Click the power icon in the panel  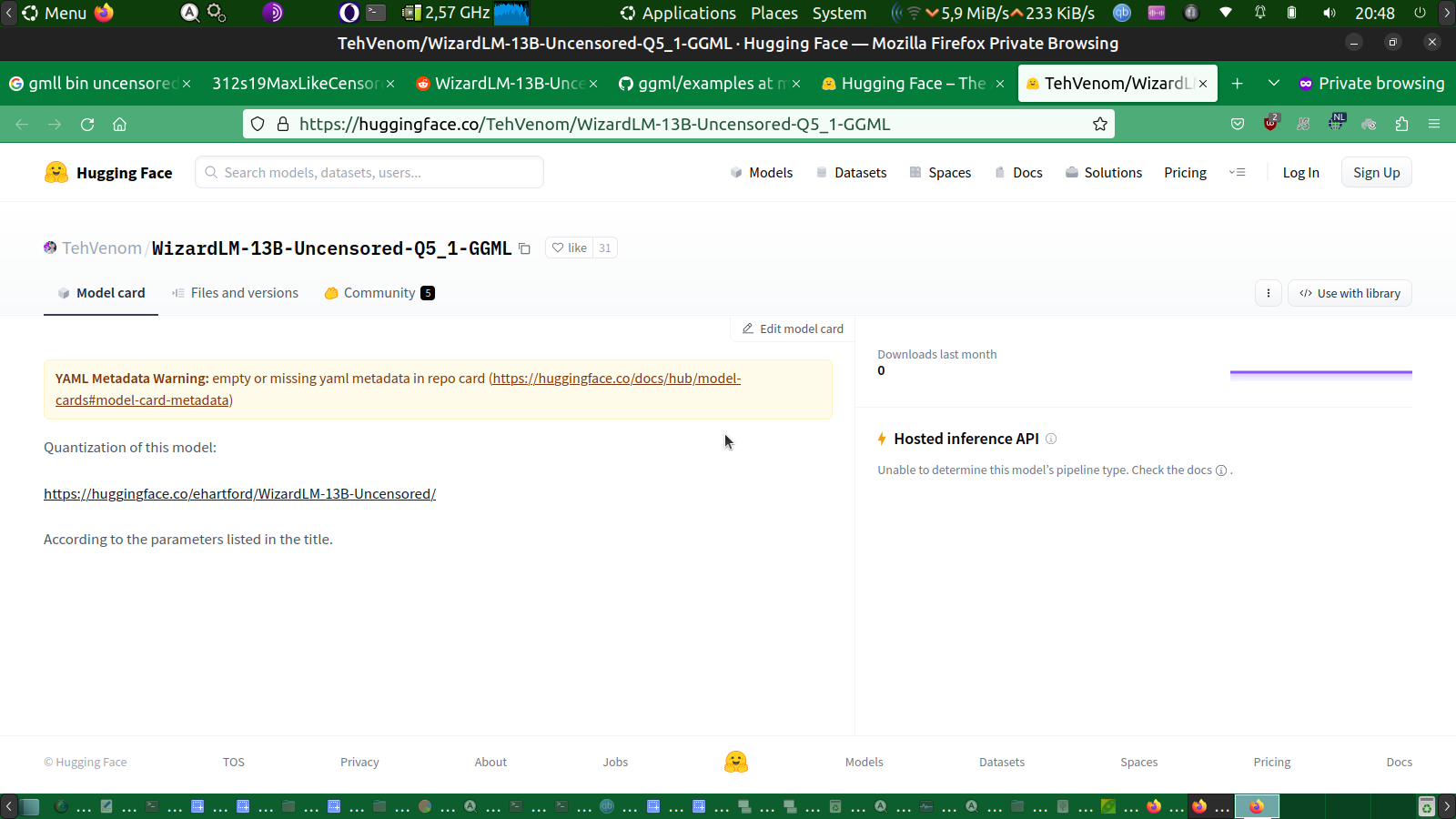pyautogui.click(x=1420, y=13)
